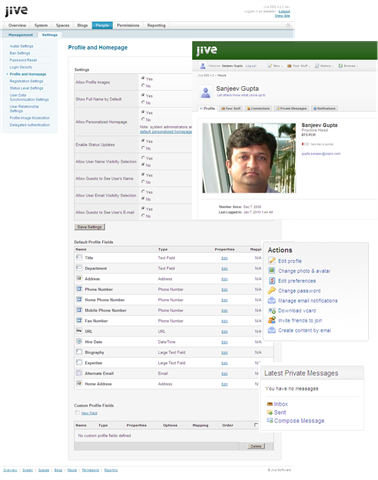The image size is (378, 480).
Task: Click the Department field type icon
Action: coord(79,268)
